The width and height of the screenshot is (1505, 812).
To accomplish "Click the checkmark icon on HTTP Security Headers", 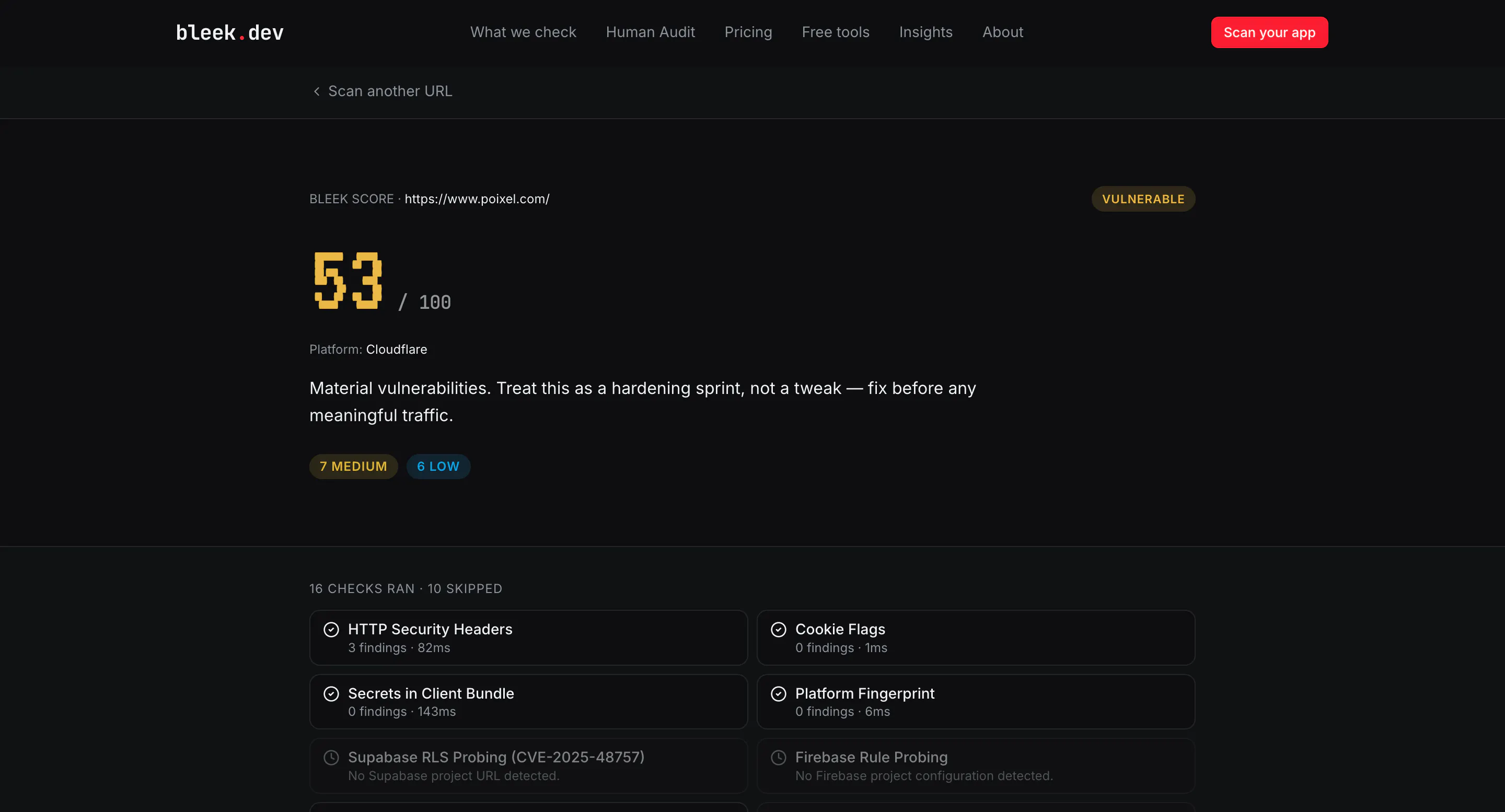I will [331, 629].
